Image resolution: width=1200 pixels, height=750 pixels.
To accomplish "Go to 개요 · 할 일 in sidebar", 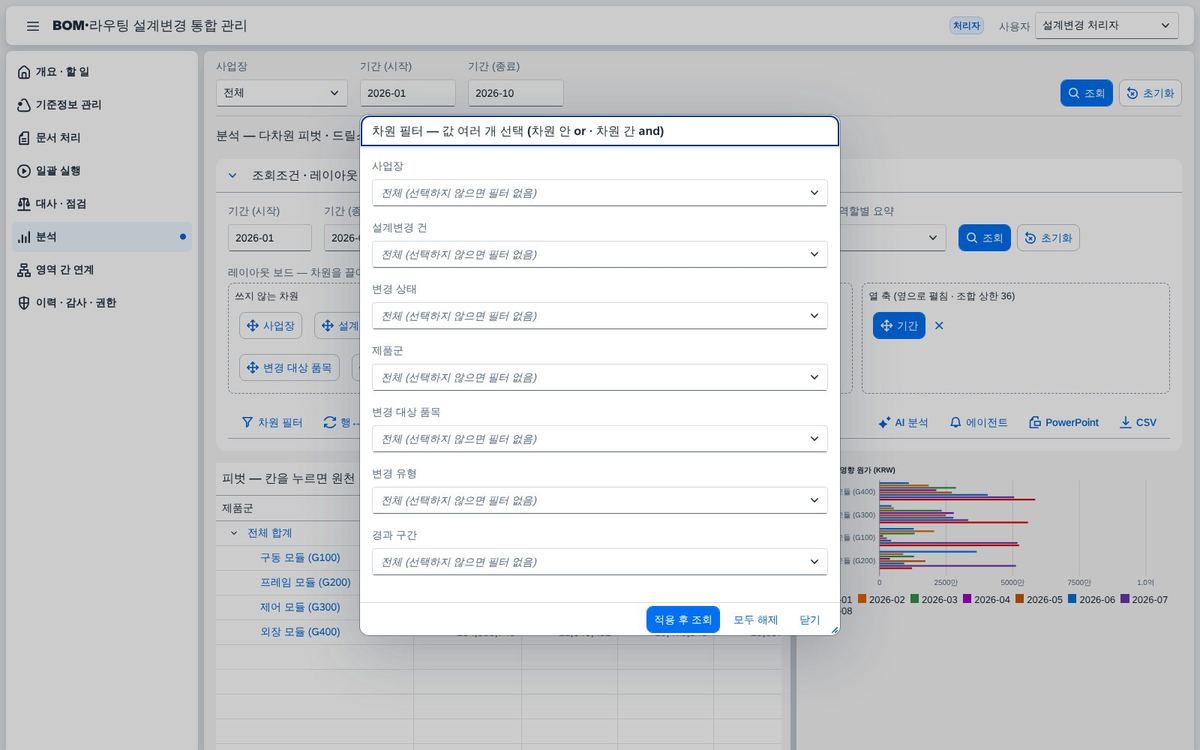I will 102,72.
